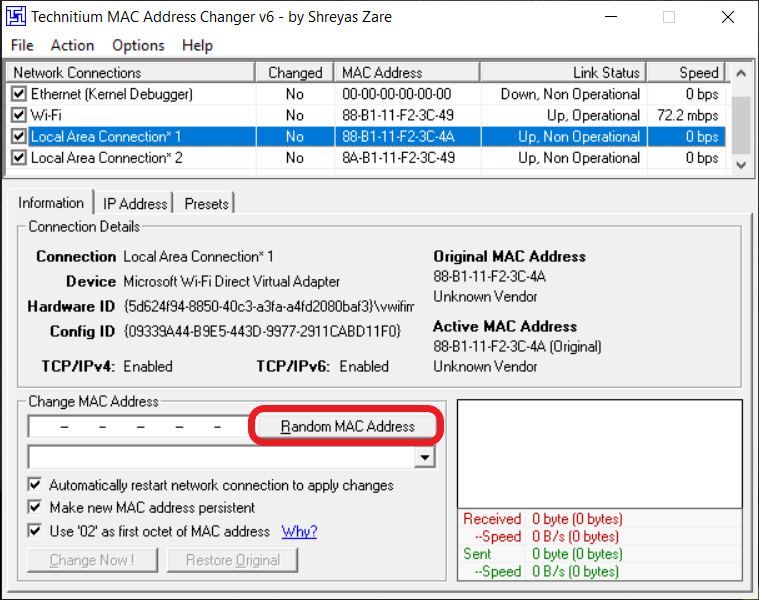The width and height of the screenshot is (759, 600).
Task: Click the Active MAC Address value (Original)
Action: [x=517, y=346]
